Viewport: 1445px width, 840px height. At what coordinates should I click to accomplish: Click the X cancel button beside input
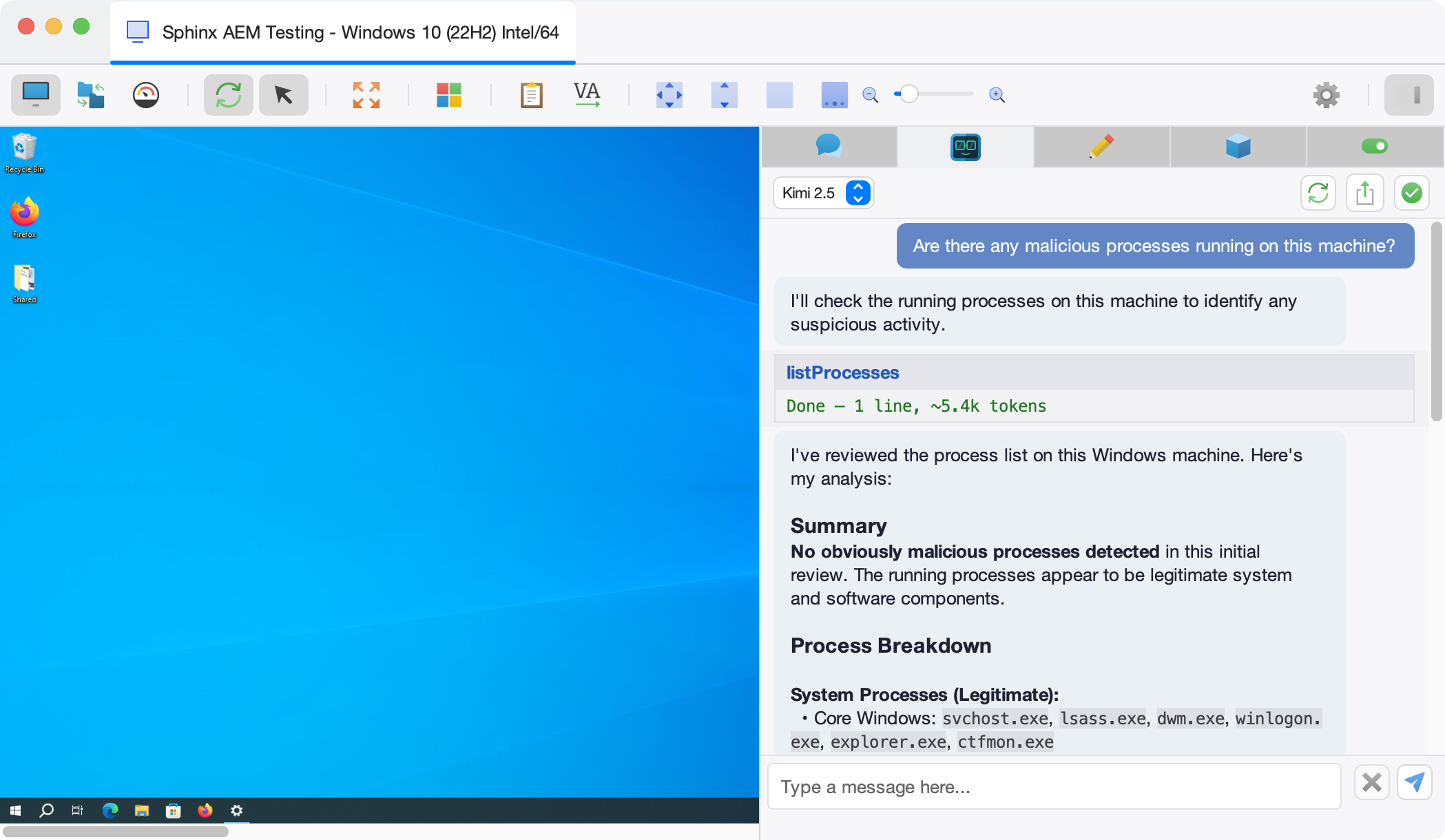tap(1372, 782)
